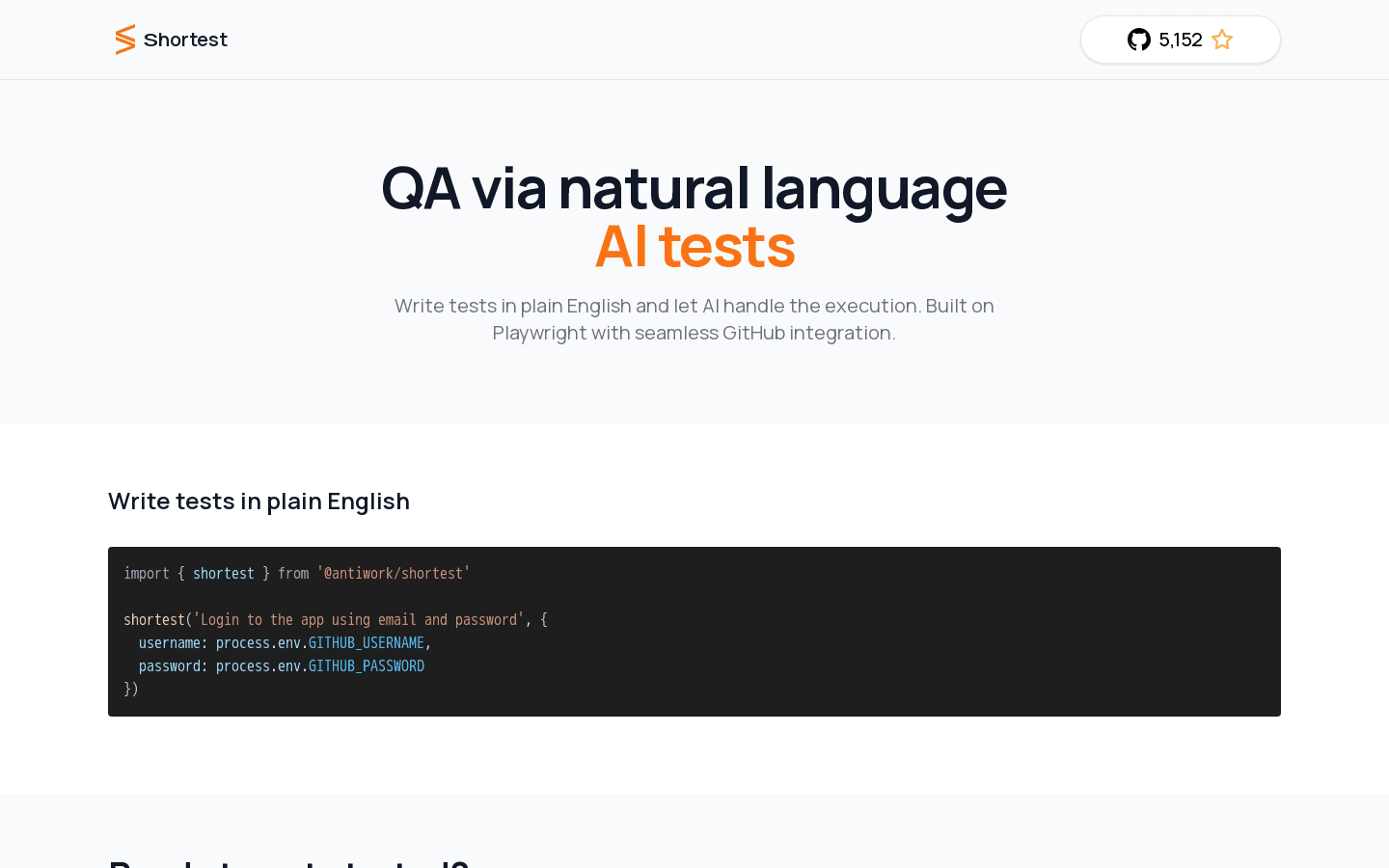
Task: Click the orange Shortest "S" logo icon
Action: tap(124, 40)
